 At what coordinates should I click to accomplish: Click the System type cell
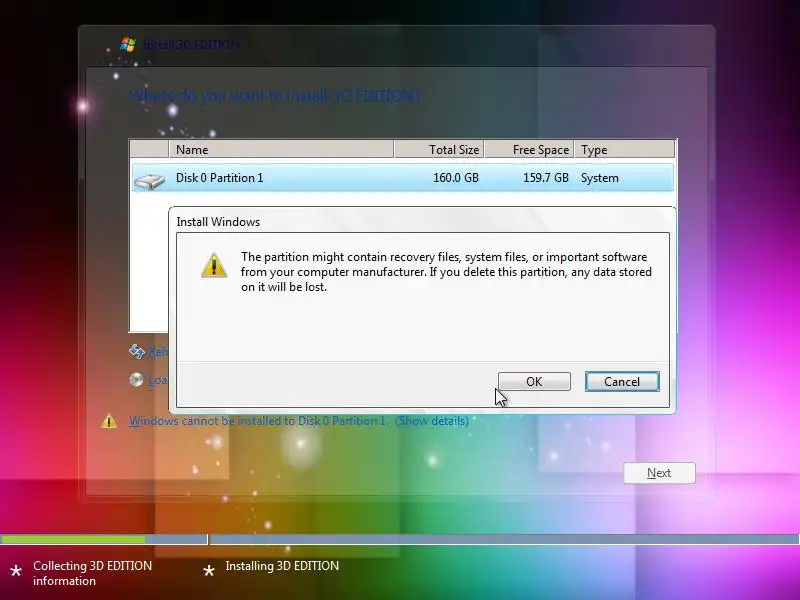pyautogui.click(x=599, y=178)
